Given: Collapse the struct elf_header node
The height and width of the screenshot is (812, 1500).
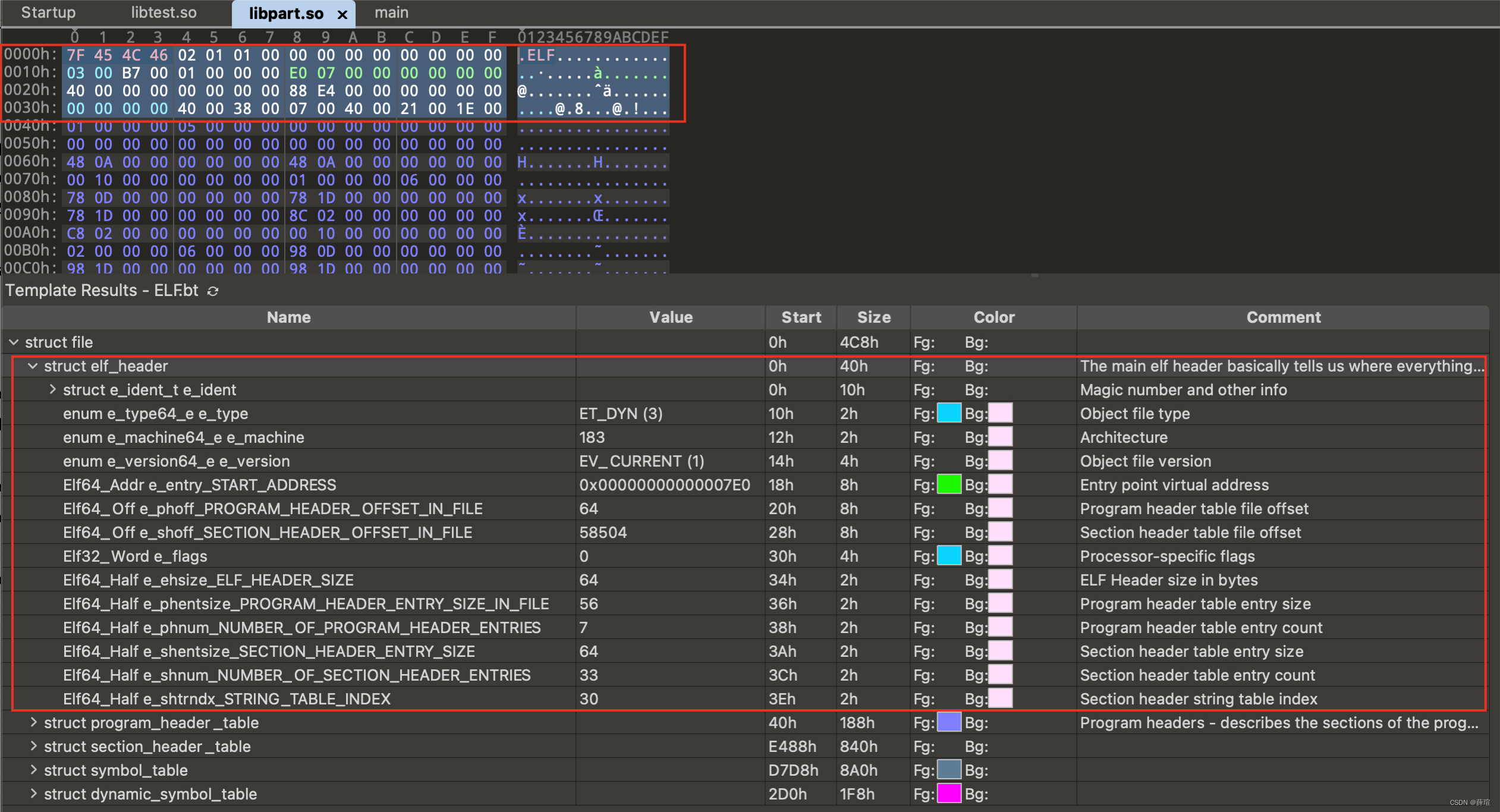Looking at the screenshot, I should click(33, 366).
